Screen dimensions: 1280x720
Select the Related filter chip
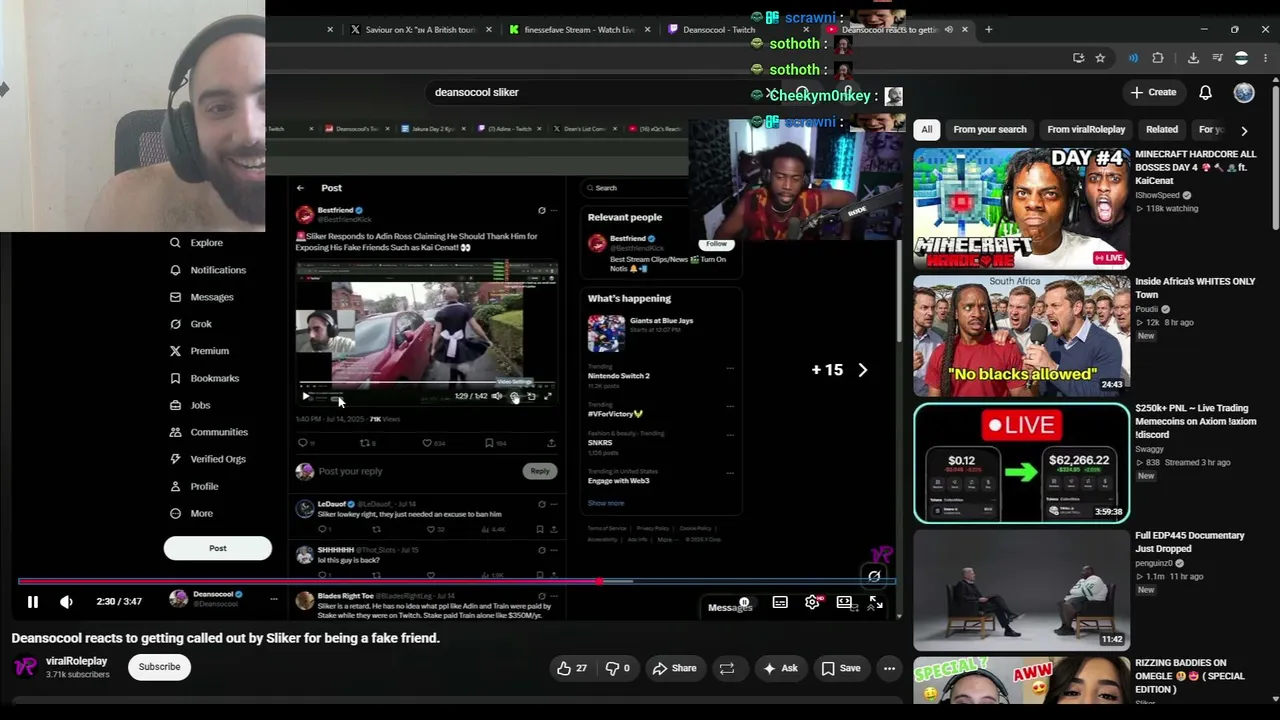pos(1161,129)
